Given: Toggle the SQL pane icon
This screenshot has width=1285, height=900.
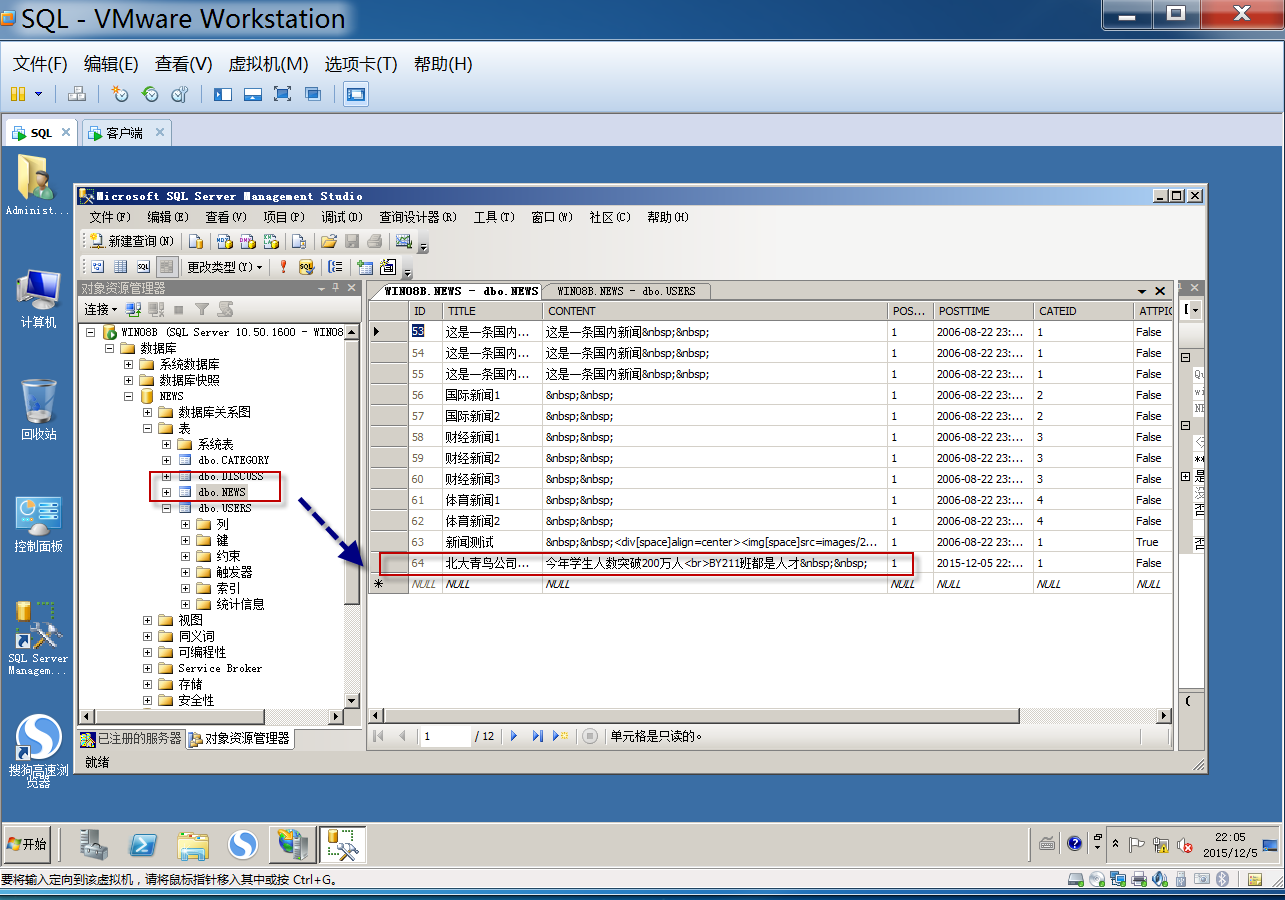Looking at the screenshot, I should tap(144, 266).
